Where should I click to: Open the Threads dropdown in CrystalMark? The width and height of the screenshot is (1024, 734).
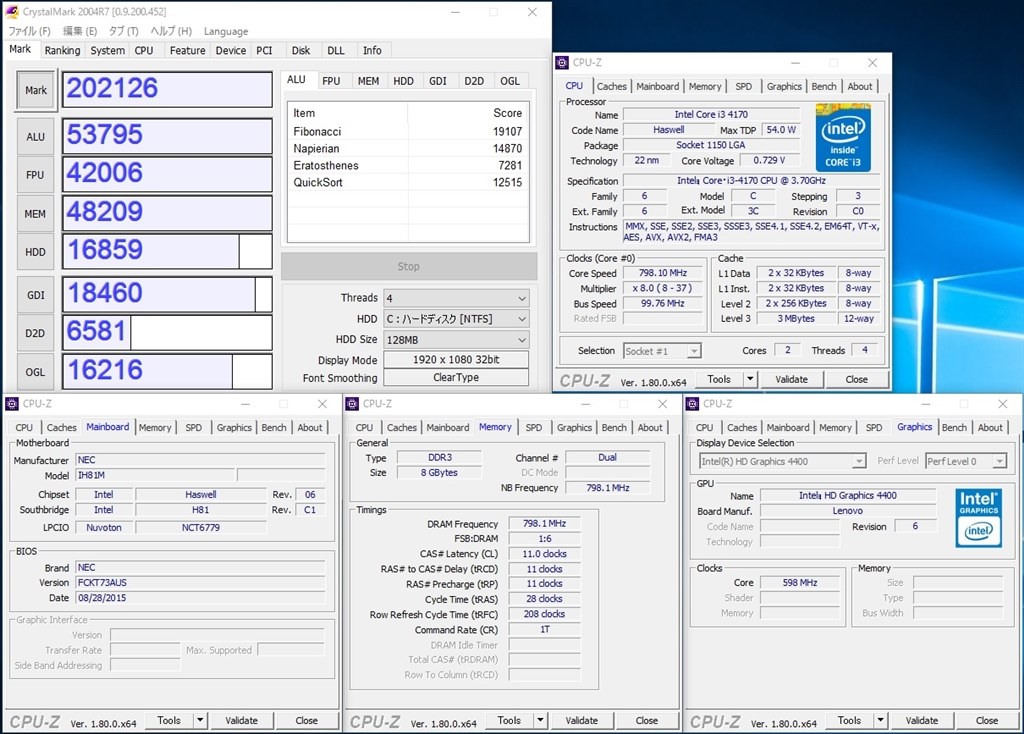456,298
